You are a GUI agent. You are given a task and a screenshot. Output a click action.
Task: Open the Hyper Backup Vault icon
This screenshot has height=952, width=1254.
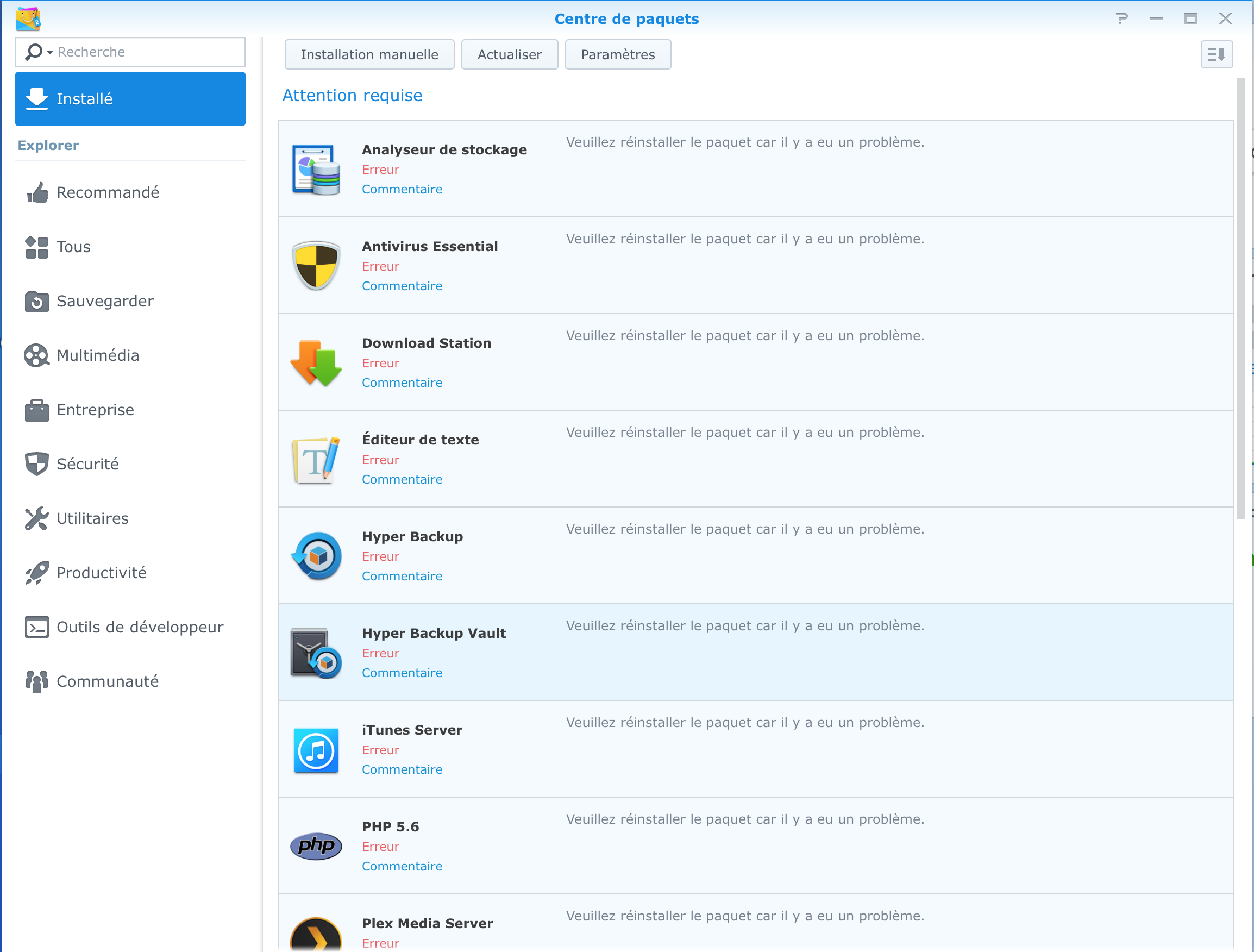pos(316,653)
